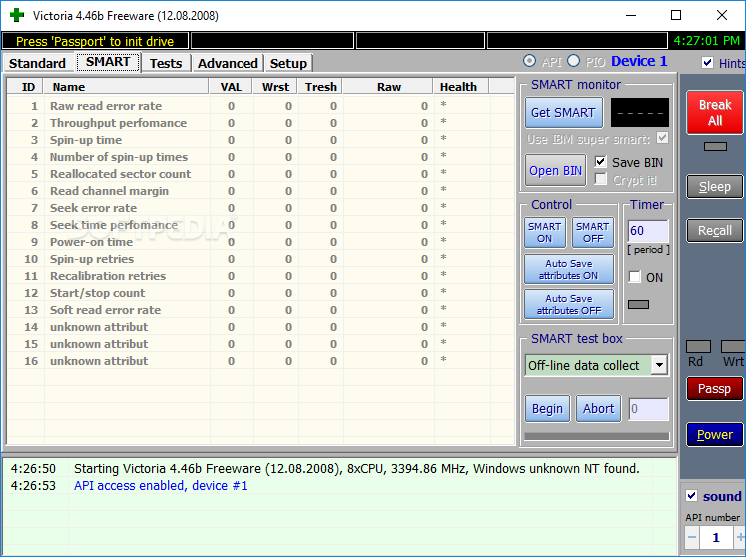Enable the Timer ON checkbox

coord(635,277)
